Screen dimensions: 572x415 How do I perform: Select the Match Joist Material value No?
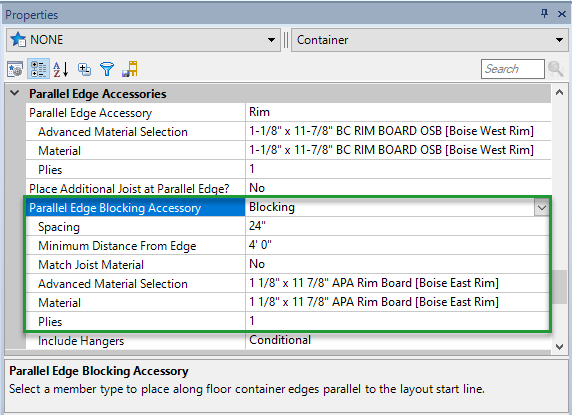pyautogui.click(x=257, y=264)
